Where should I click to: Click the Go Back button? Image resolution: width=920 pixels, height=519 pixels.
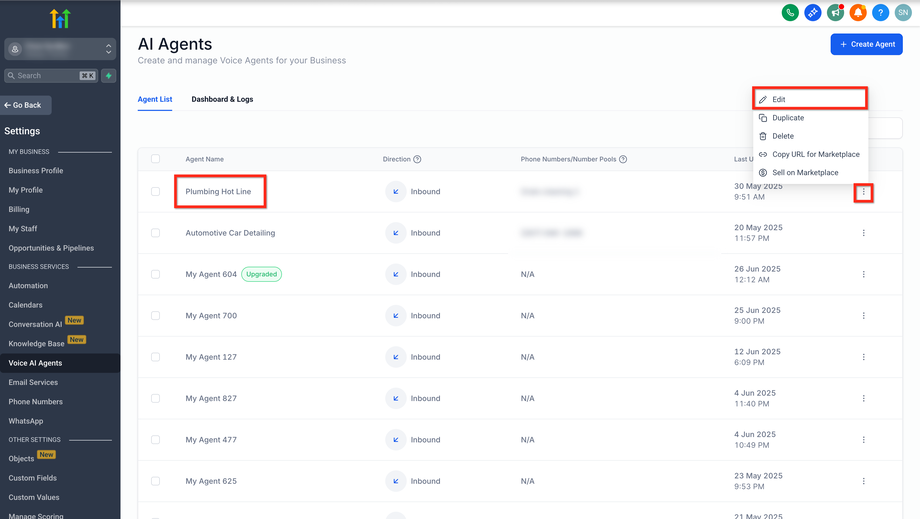(25, 105)
